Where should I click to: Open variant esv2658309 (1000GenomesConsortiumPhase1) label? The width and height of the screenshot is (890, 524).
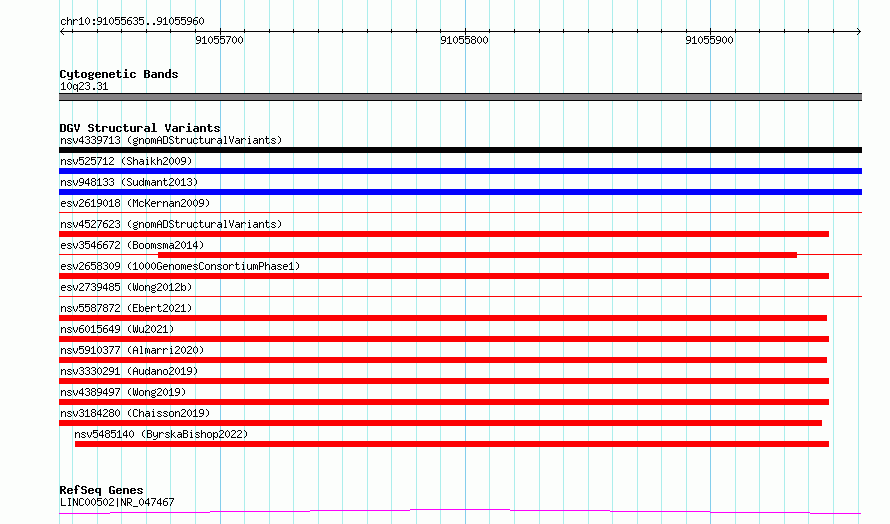pyautogui.click(x=180, y=266)
